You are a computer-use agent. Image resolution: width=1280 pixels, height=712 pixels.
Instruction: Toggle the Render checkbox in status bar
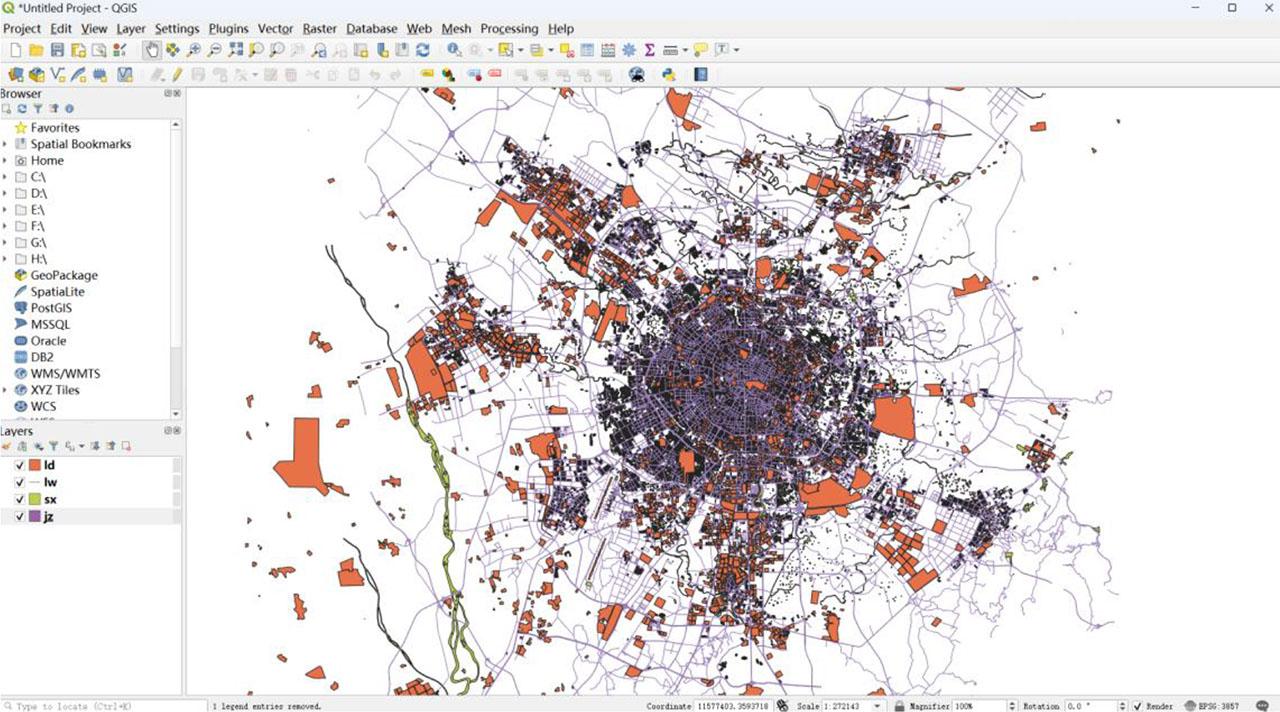[1138, 706]
